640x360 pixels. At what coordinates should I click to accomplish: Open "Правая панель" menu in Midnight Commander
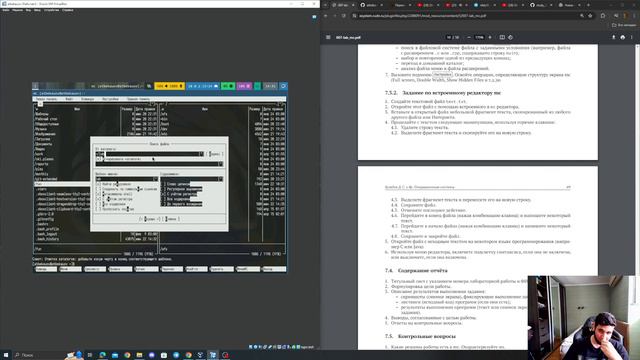point(138,99)
